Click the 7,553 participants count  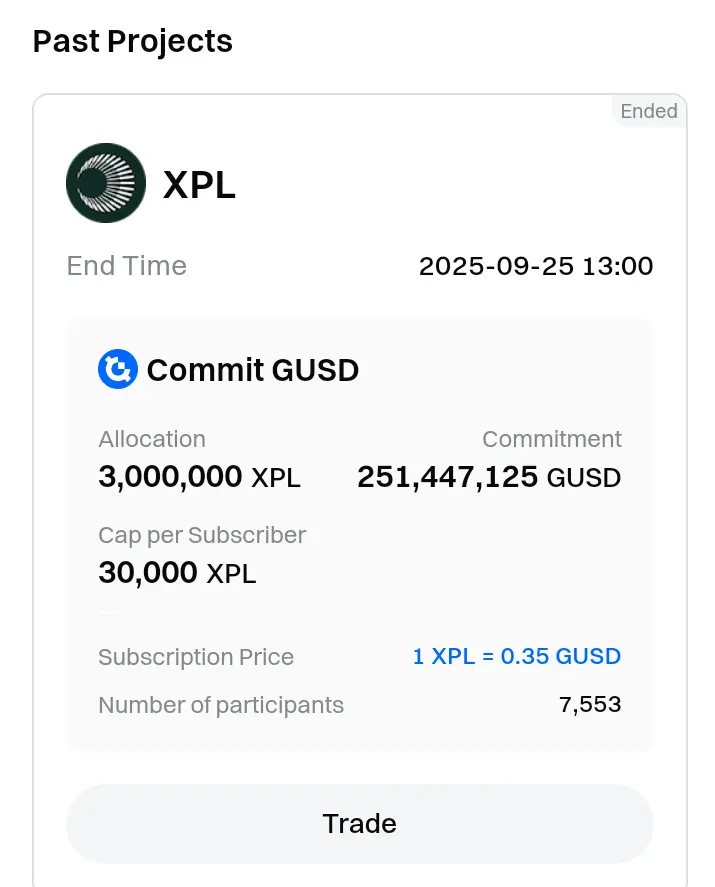[x=590, y=704]
